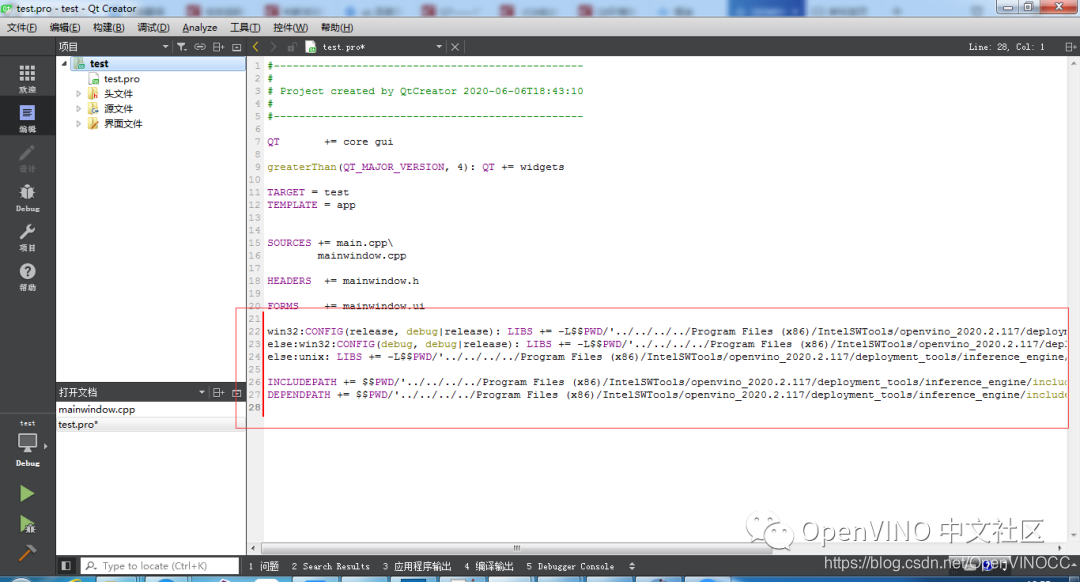Image resolution: width=1080 pixels, height=582 pixels.
Task: Open the kit selector monitor icon
Action: [x=28, y=444]
